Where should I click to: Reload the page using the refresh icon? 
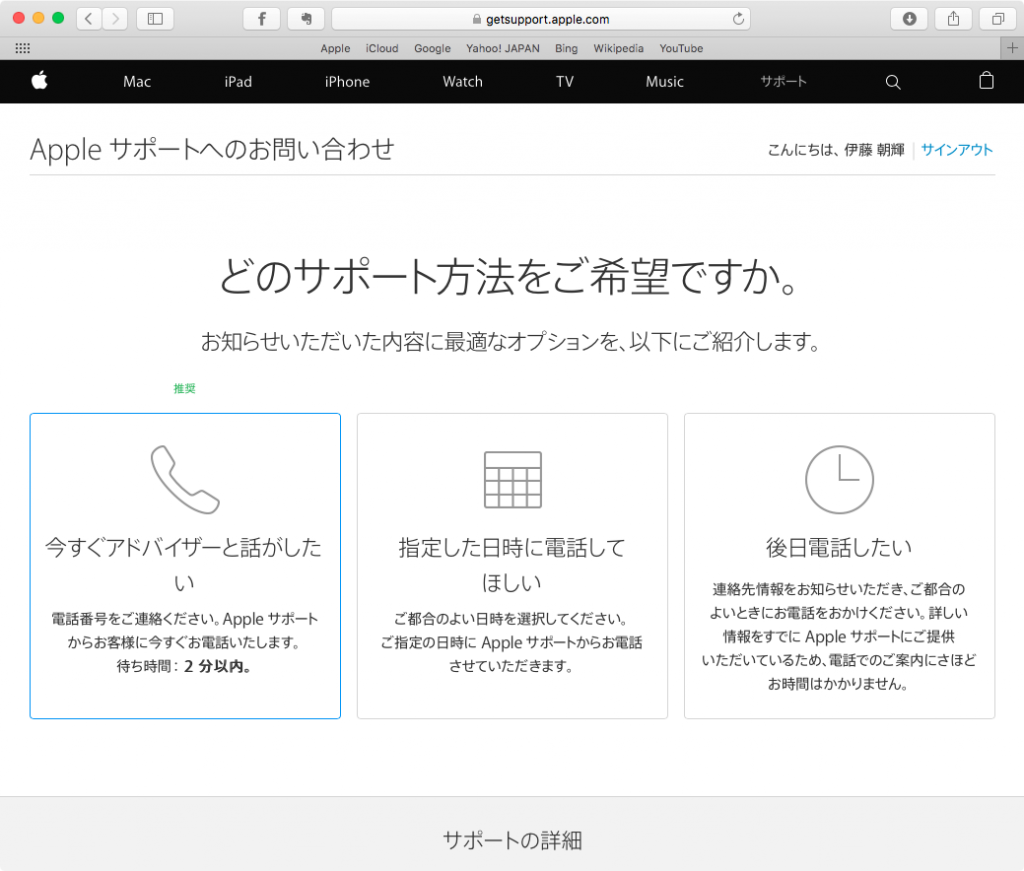pos(738,19)
